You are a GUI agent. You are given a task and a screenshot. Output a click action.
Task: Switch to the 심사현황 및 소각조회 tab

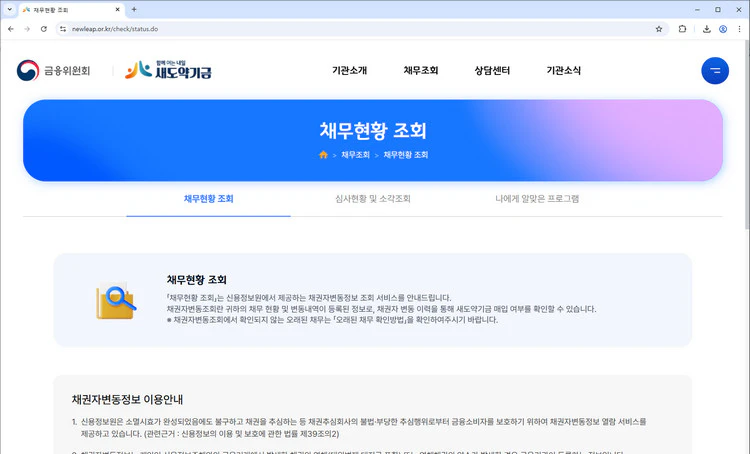click(x=373, y=199)
